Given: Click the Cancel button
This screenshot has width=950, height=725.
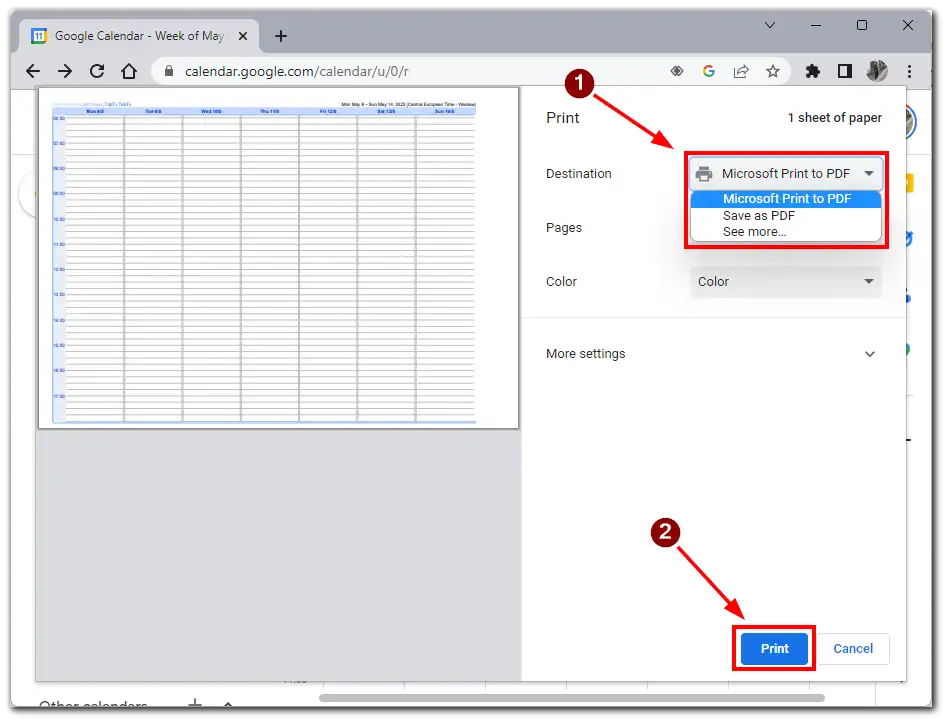Looking at the screenshot, I should [853, 649].
